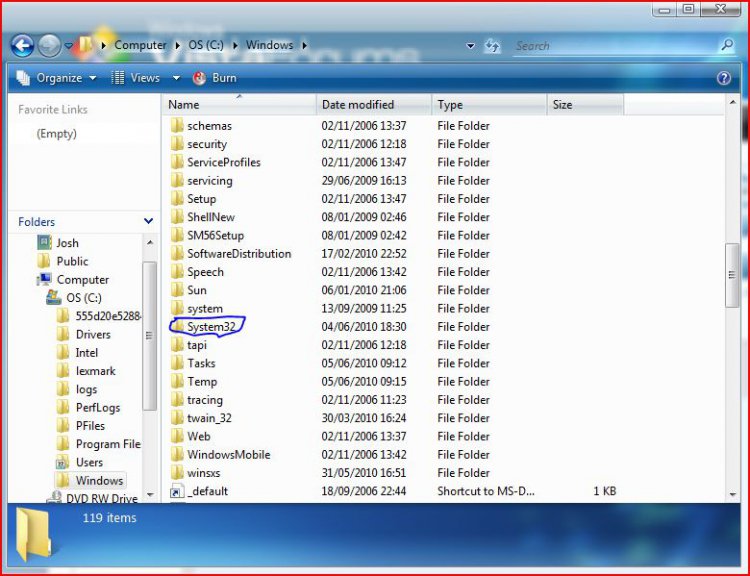This screenshot has width=750, height=576.
Task: Collapse the Folders pane chevron
Action: click(148, 221)
